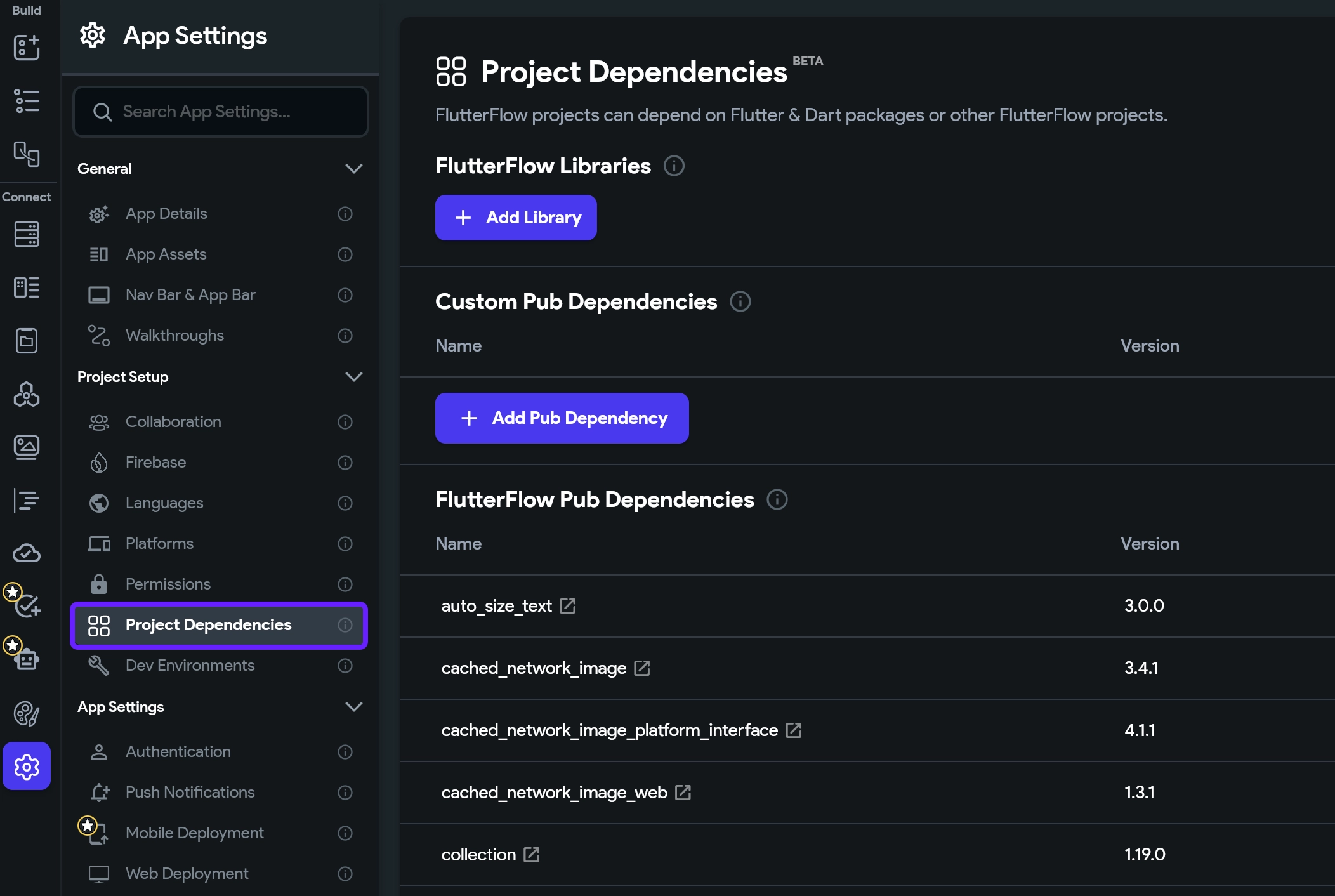This screenshot has width=1335, height=896.
Task: Collapse the Project Setup section
Action: [x=353, y=377]
